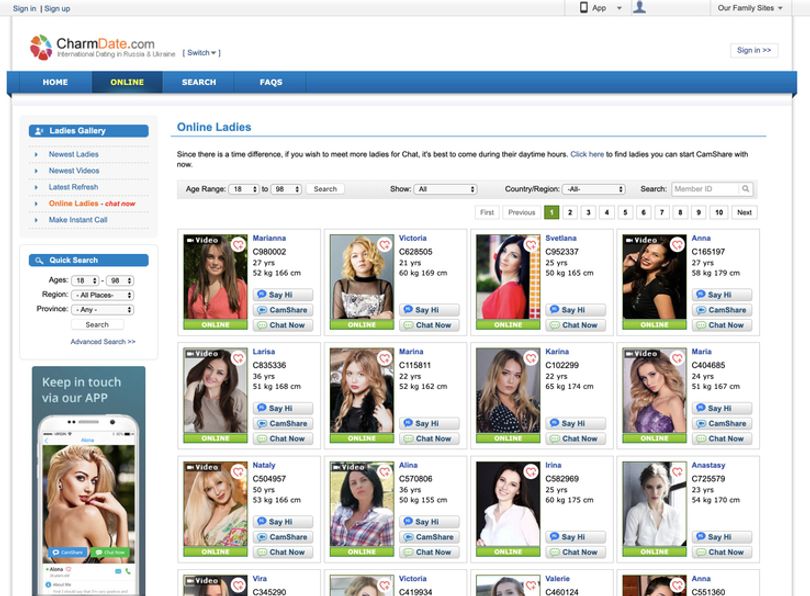Favorite Karina with the heart icon
Screen dimensions: 810x596
tap(531, 358)
